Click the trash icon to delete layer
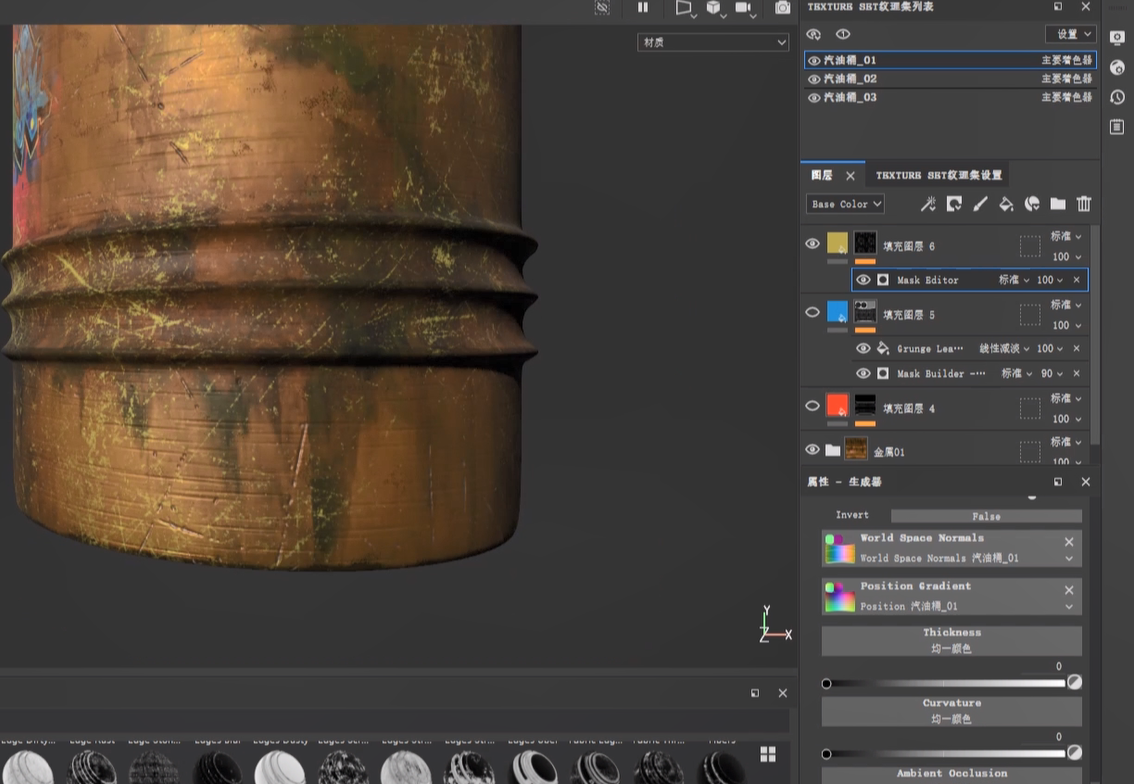 click(1084, 204)
